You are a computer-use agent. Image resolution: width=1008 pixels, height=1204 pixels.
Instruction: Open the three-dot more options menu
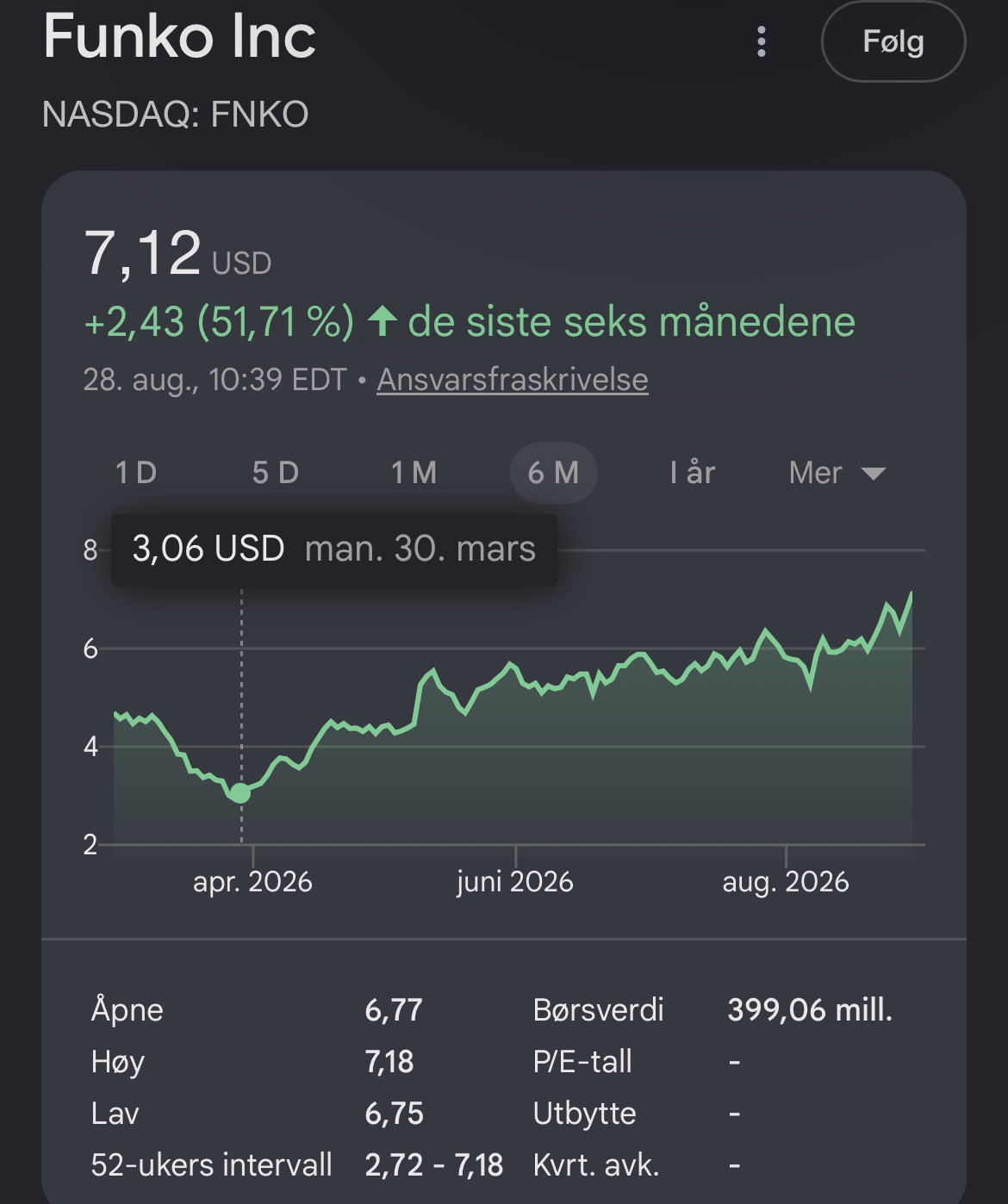[761, 41]
